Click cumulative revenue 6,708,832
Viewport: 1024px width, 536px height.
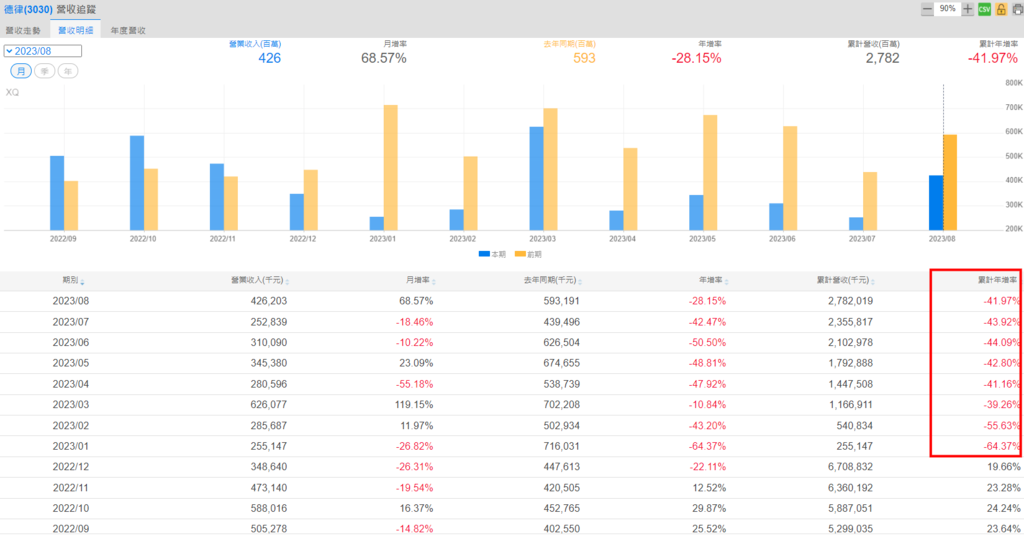tap(850, 467)
